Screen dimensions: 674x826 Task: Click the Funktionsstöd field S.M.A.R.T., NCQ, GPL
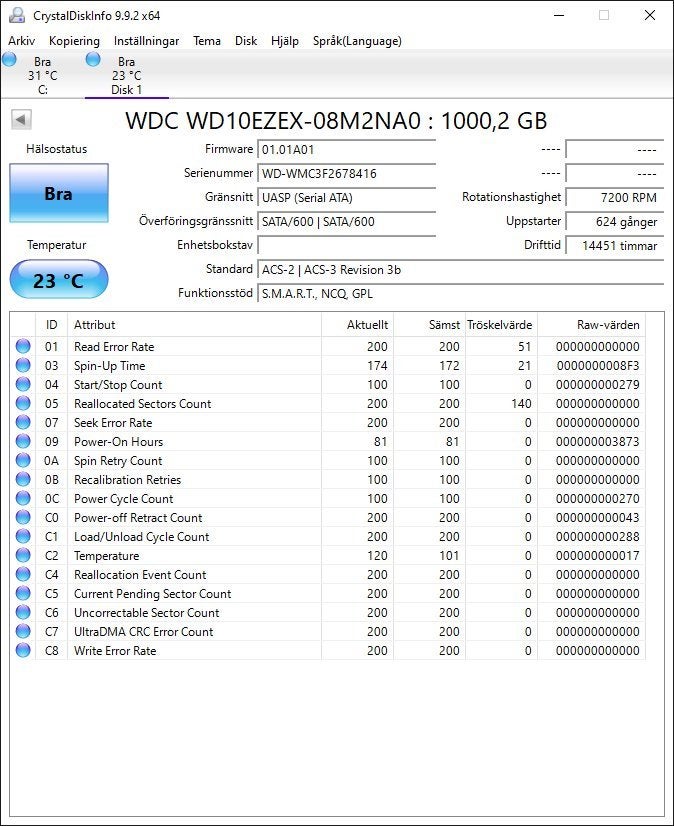click(x=460, y=293)
